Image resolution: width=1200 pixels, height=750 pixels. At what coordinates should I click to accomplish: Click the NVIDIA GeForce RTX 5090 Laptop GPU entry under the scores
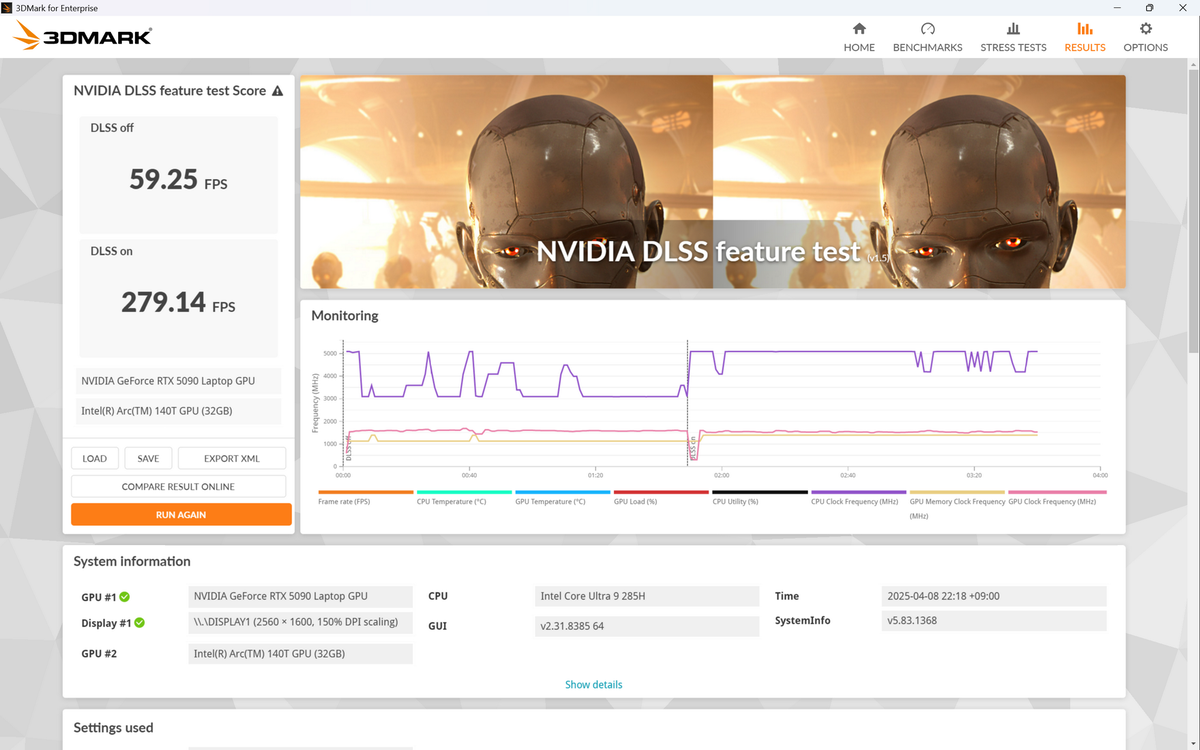coord(180,381)
